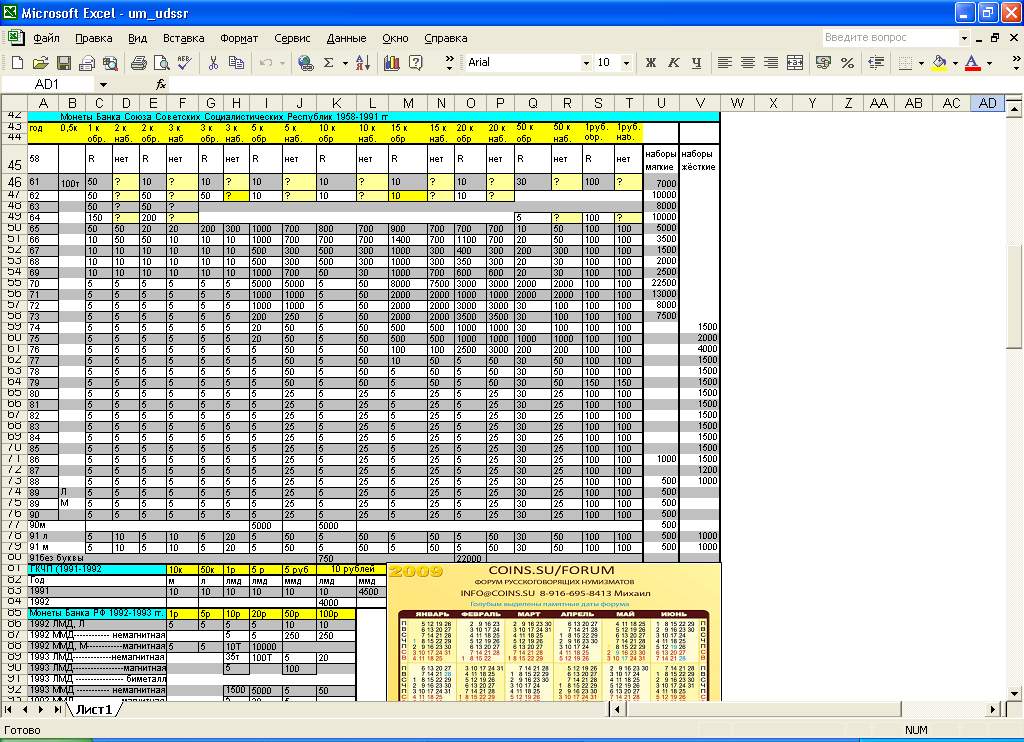The width and height of the screenshot is (1024, 742).
Task: Expand the Arial font name dropdown
Action: point(584,63)
